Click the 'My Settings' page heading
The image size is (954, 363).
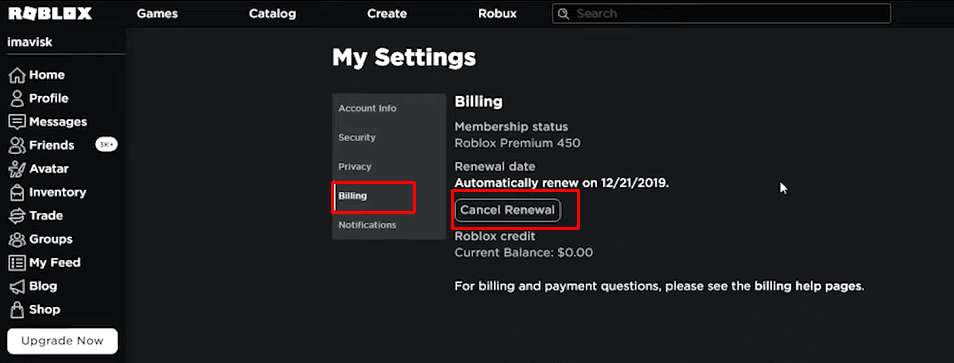(x=404, y=58)
